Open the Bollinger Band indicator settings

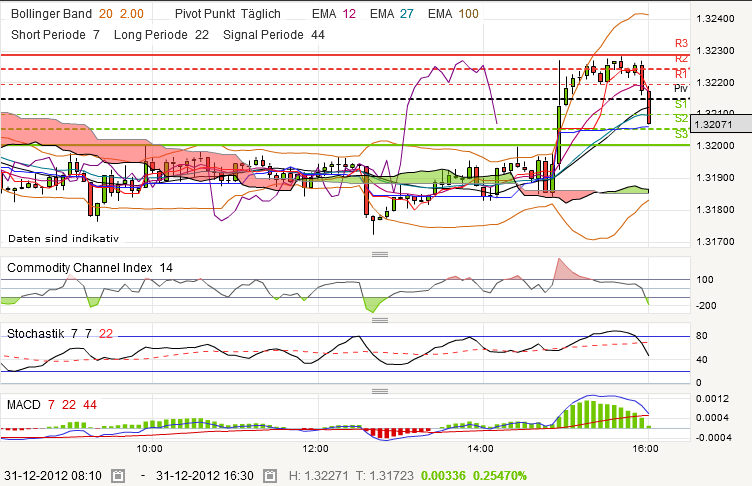coord(75,15)
